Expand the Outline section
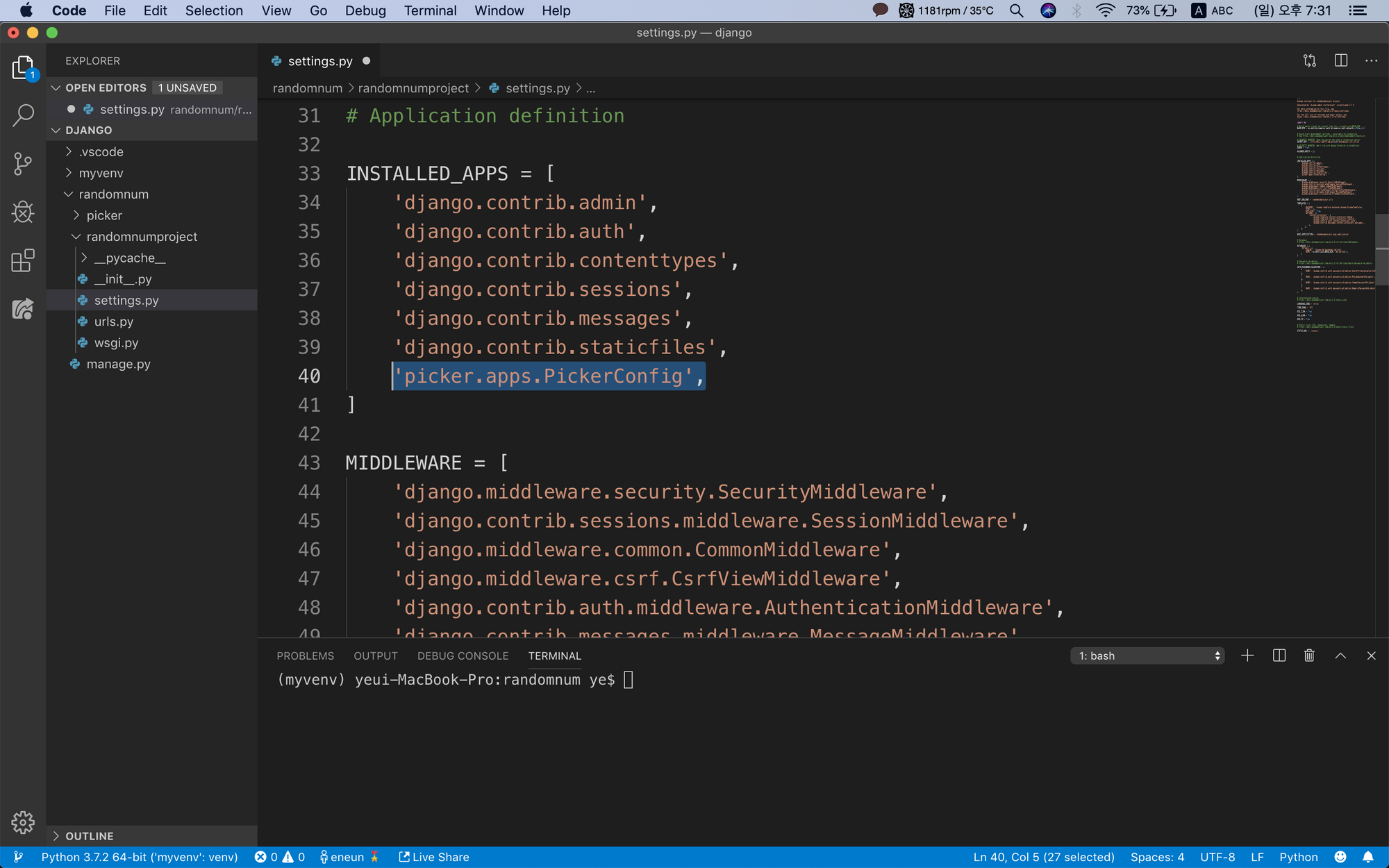This screenshot has height=868, width=1389. click(89, 836)
